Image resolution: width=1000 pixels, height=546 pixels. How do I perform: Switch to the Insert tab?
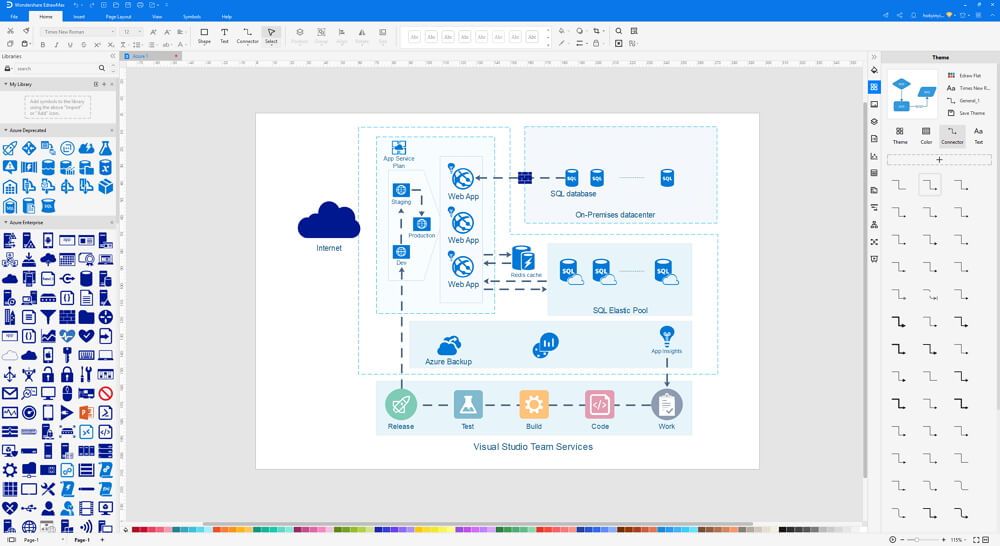coord(79,17)
